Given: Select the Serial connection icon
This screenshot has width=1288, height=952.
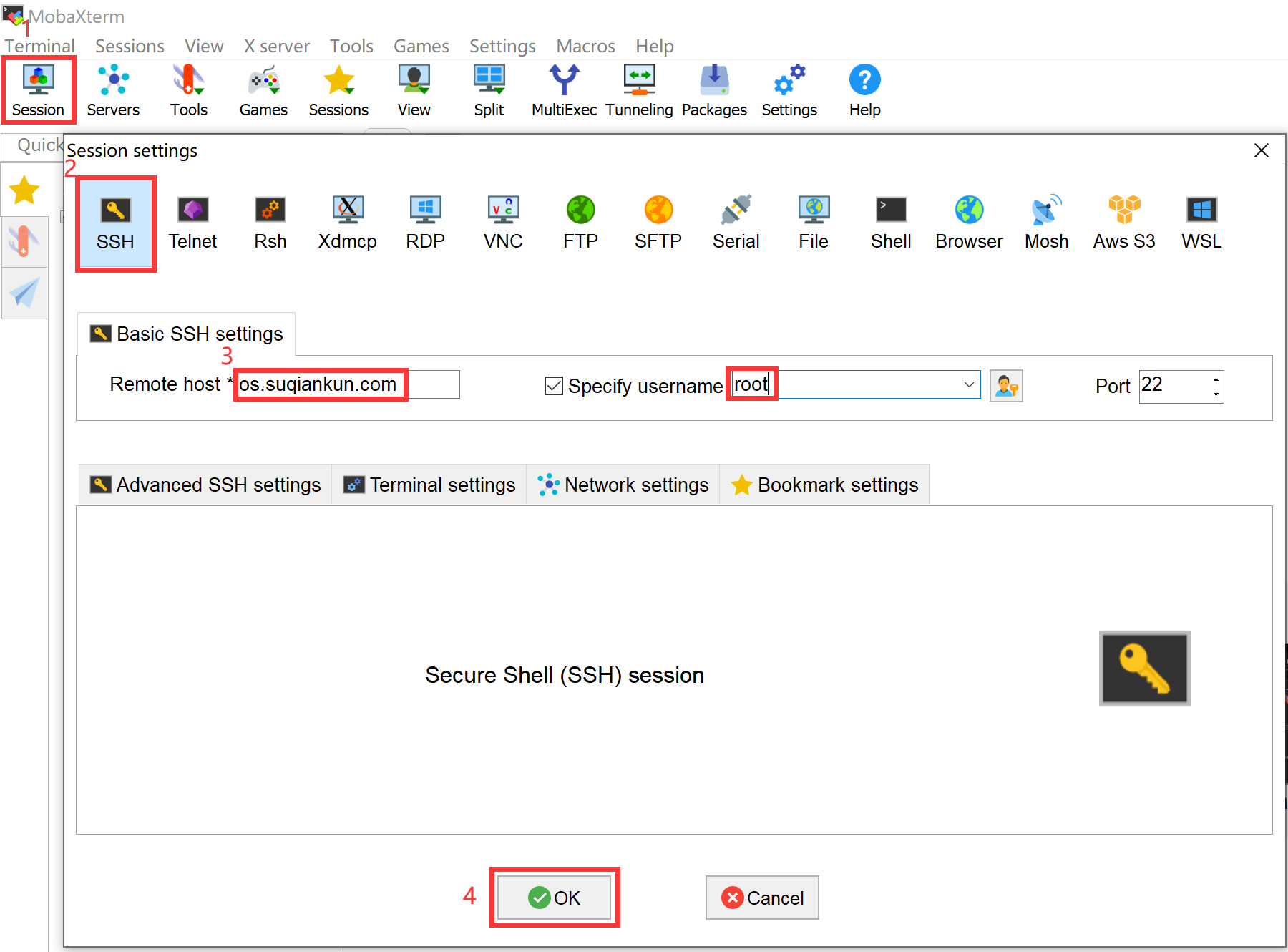Looking at the screenshot, I should [736, 223].
